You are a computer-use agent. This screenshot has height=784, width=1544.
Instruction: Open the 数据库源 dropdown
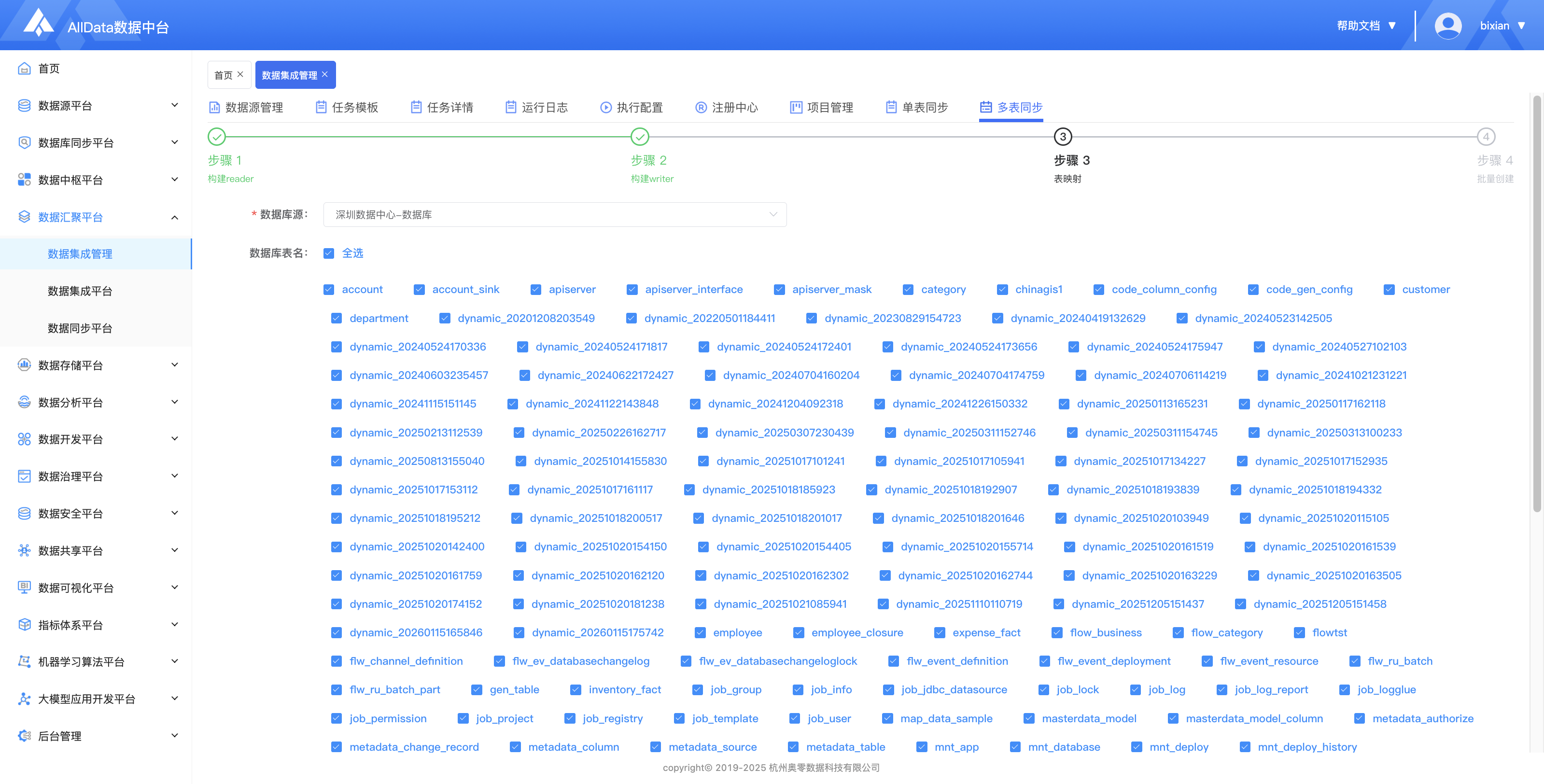[554, 214]
